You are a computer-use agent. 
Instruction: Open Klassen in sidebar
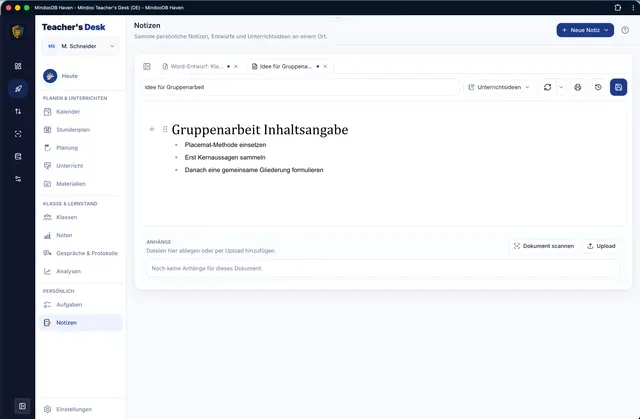tap(81, 217)
